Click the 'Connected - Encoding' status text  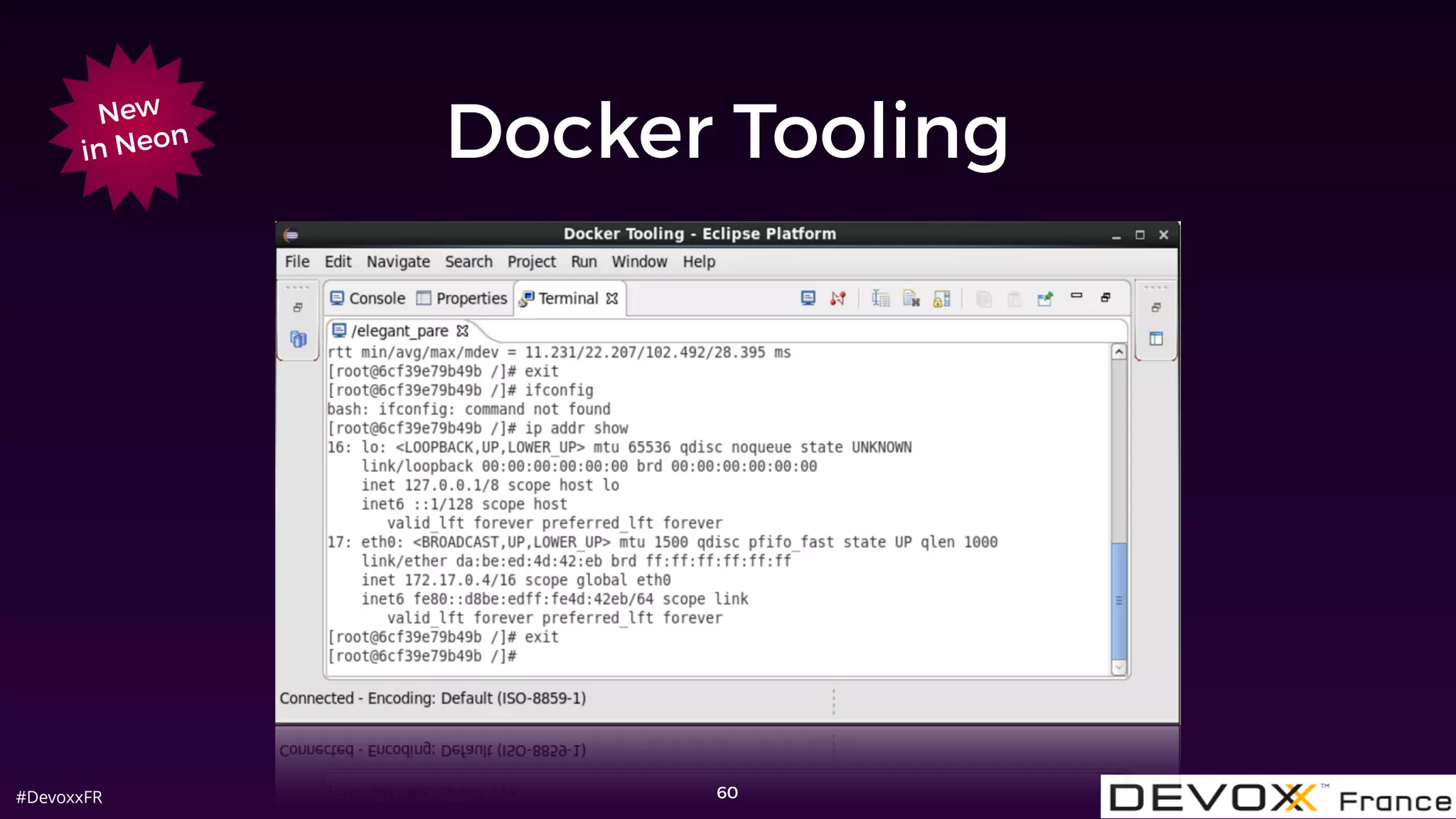pos(433,698)
